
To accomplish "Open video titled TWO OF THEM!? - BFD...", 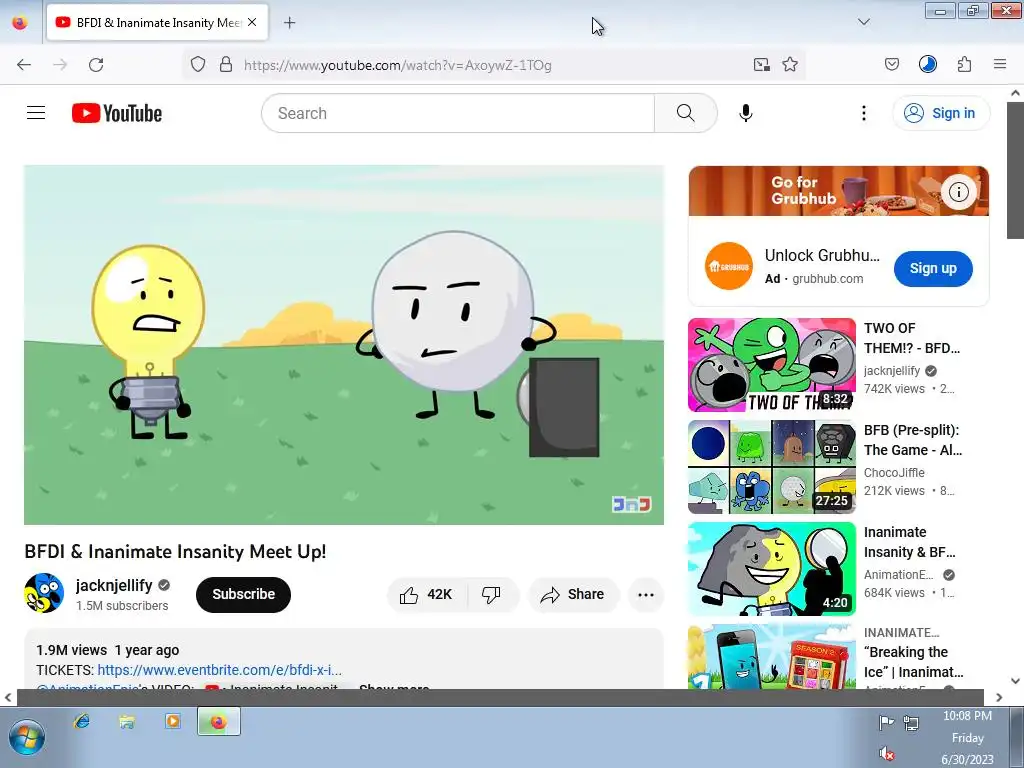I will 912,338.
